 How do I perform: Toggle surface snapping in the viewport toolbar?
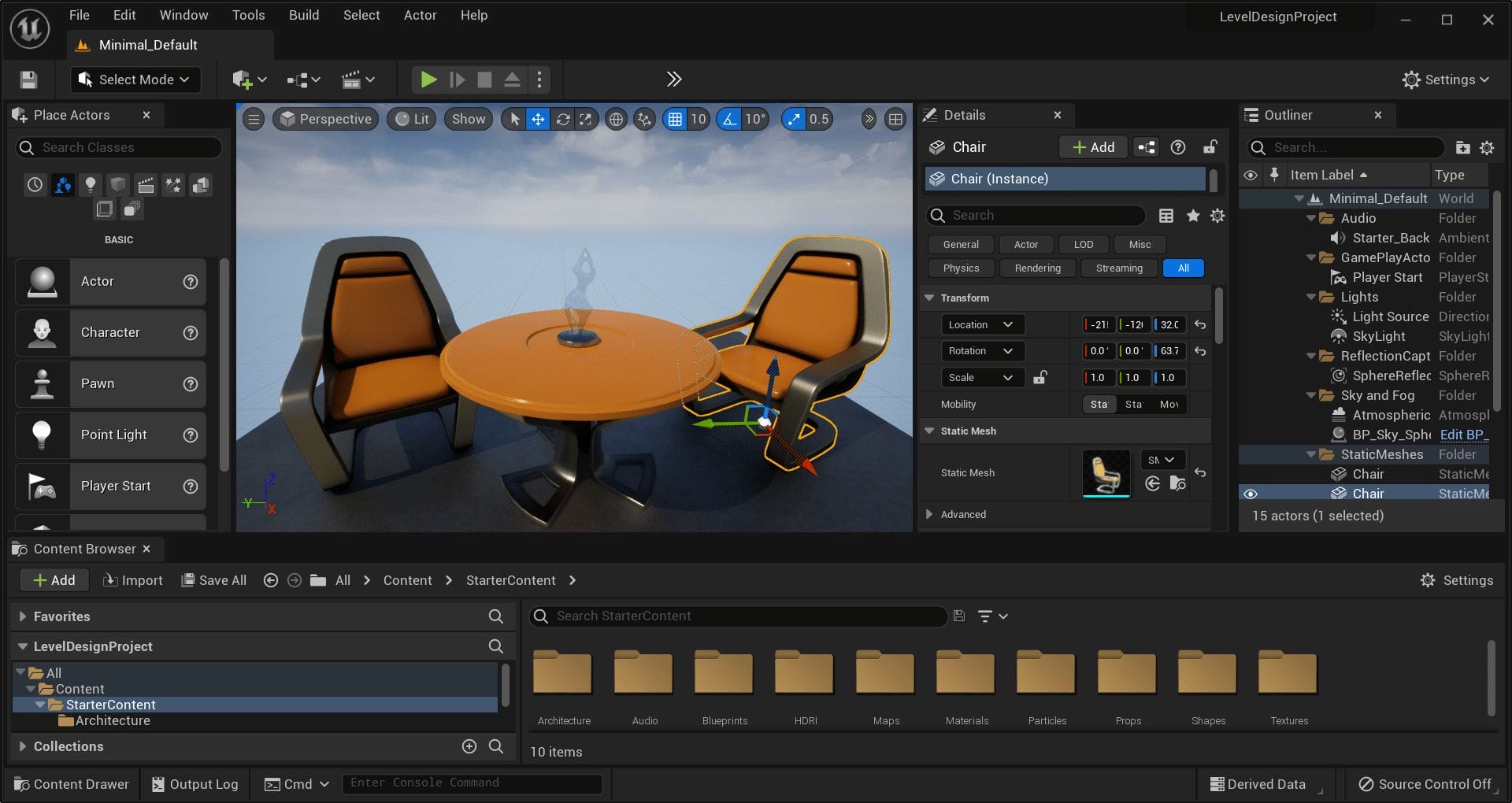pos(643,119)
